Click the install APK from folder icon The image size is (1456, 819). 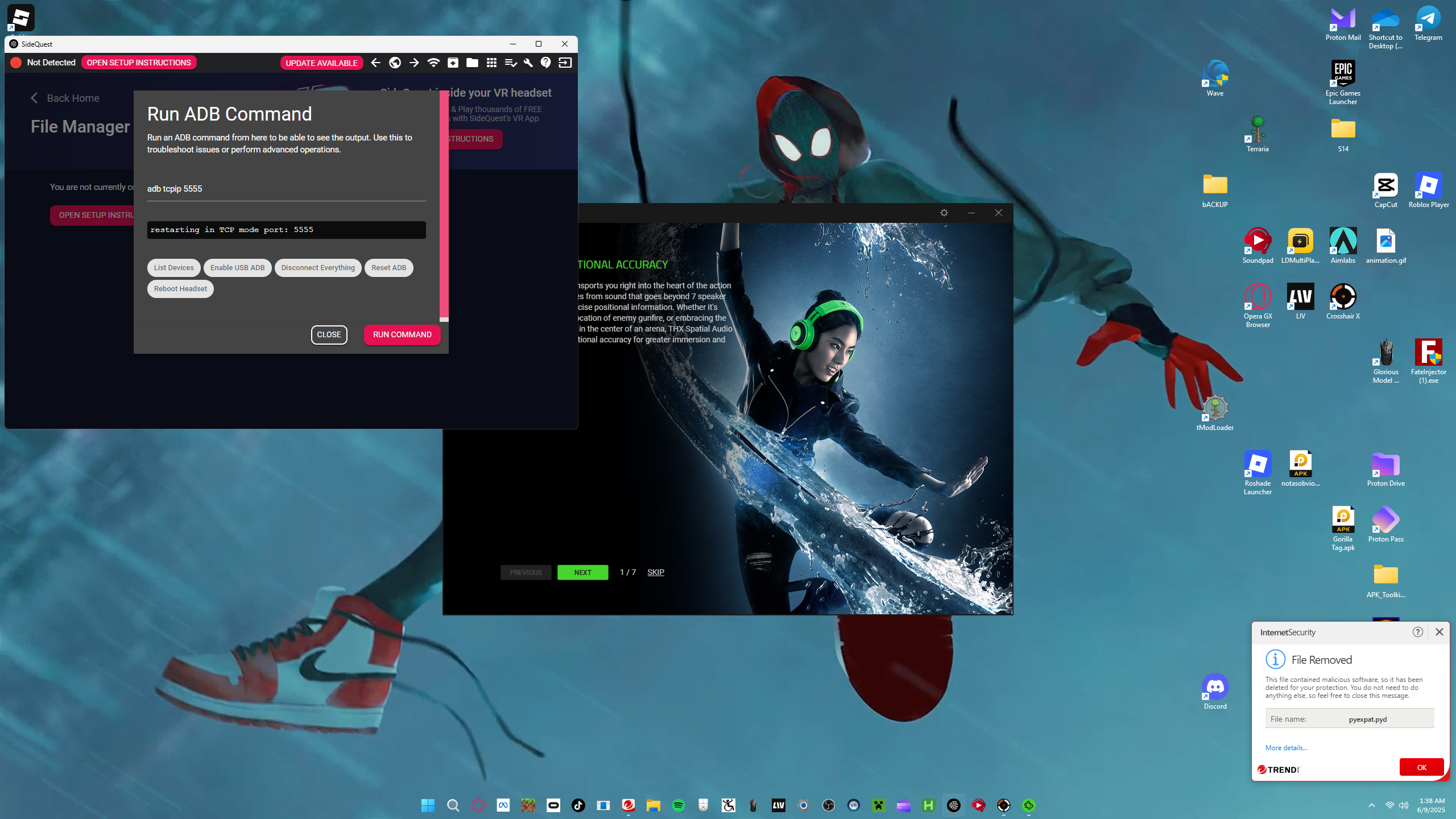tap(453, 63)
